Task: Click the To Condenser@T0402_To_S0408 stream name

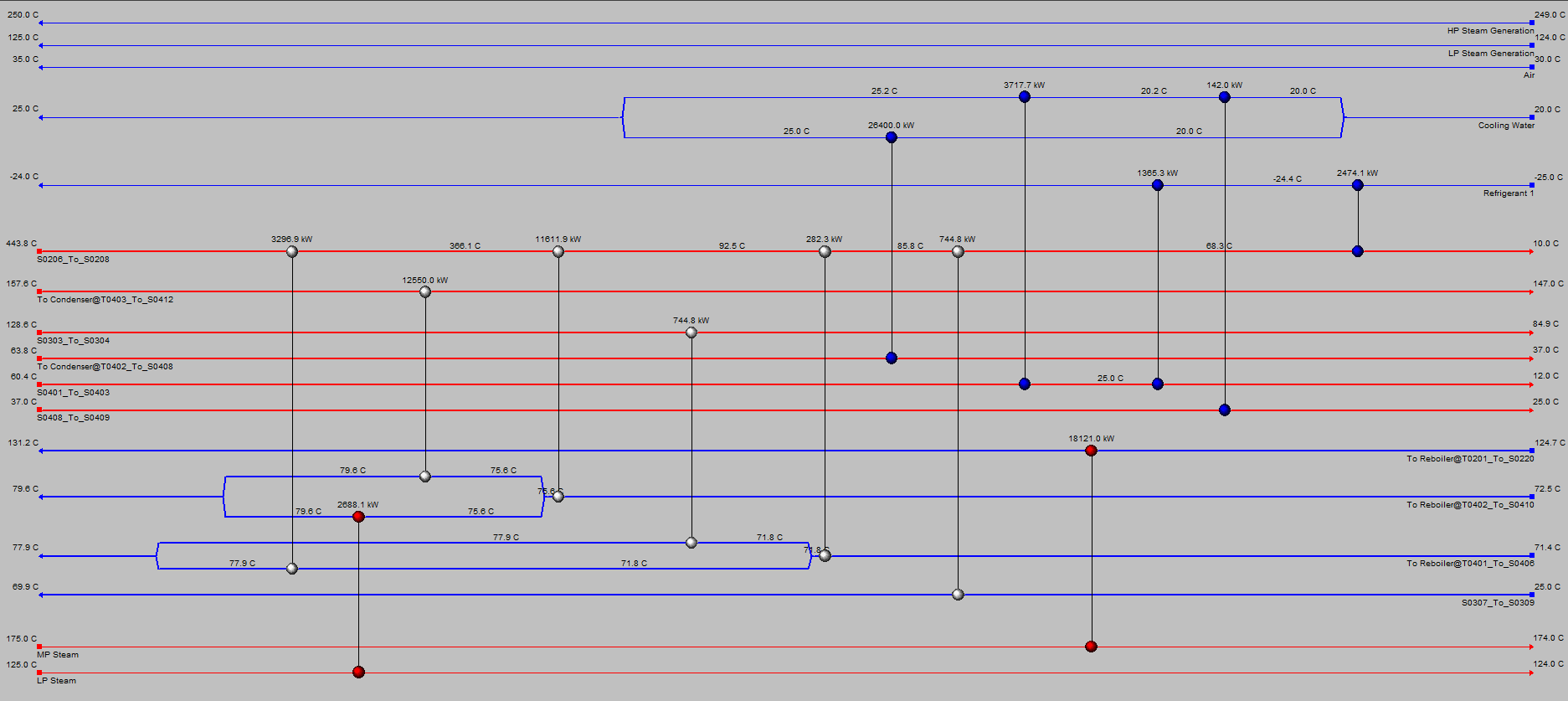Action: coord(105,367)
